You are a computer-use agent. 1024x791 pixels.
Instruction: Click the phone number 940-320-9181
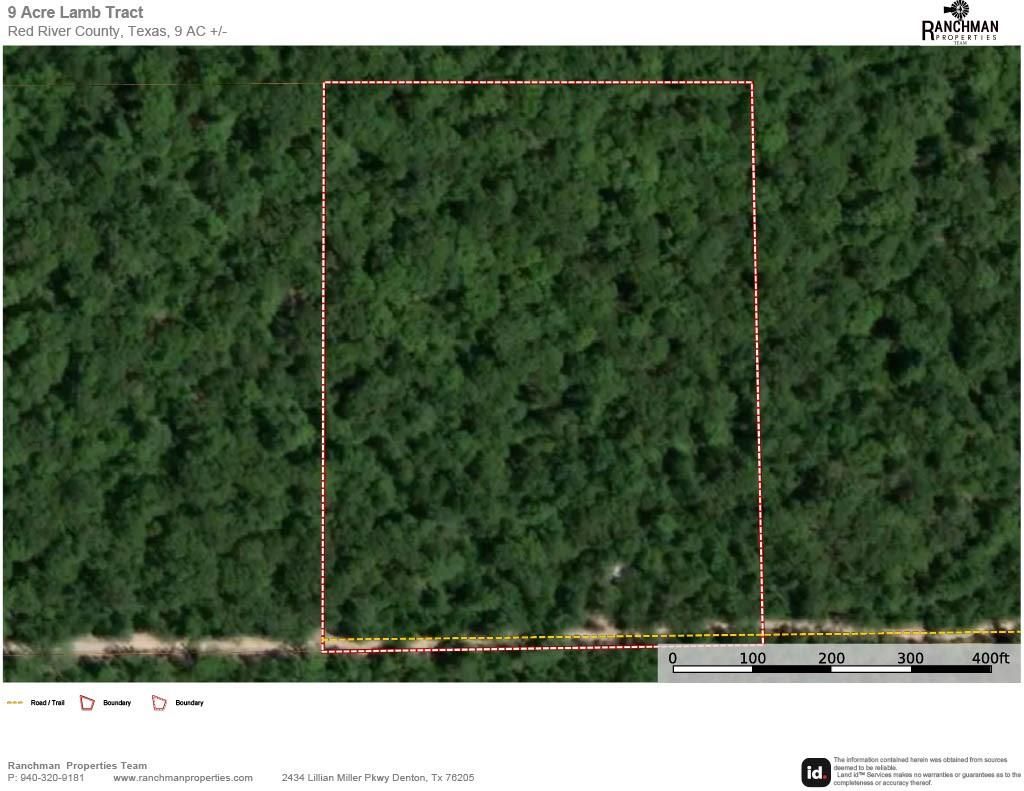[52, 778]
